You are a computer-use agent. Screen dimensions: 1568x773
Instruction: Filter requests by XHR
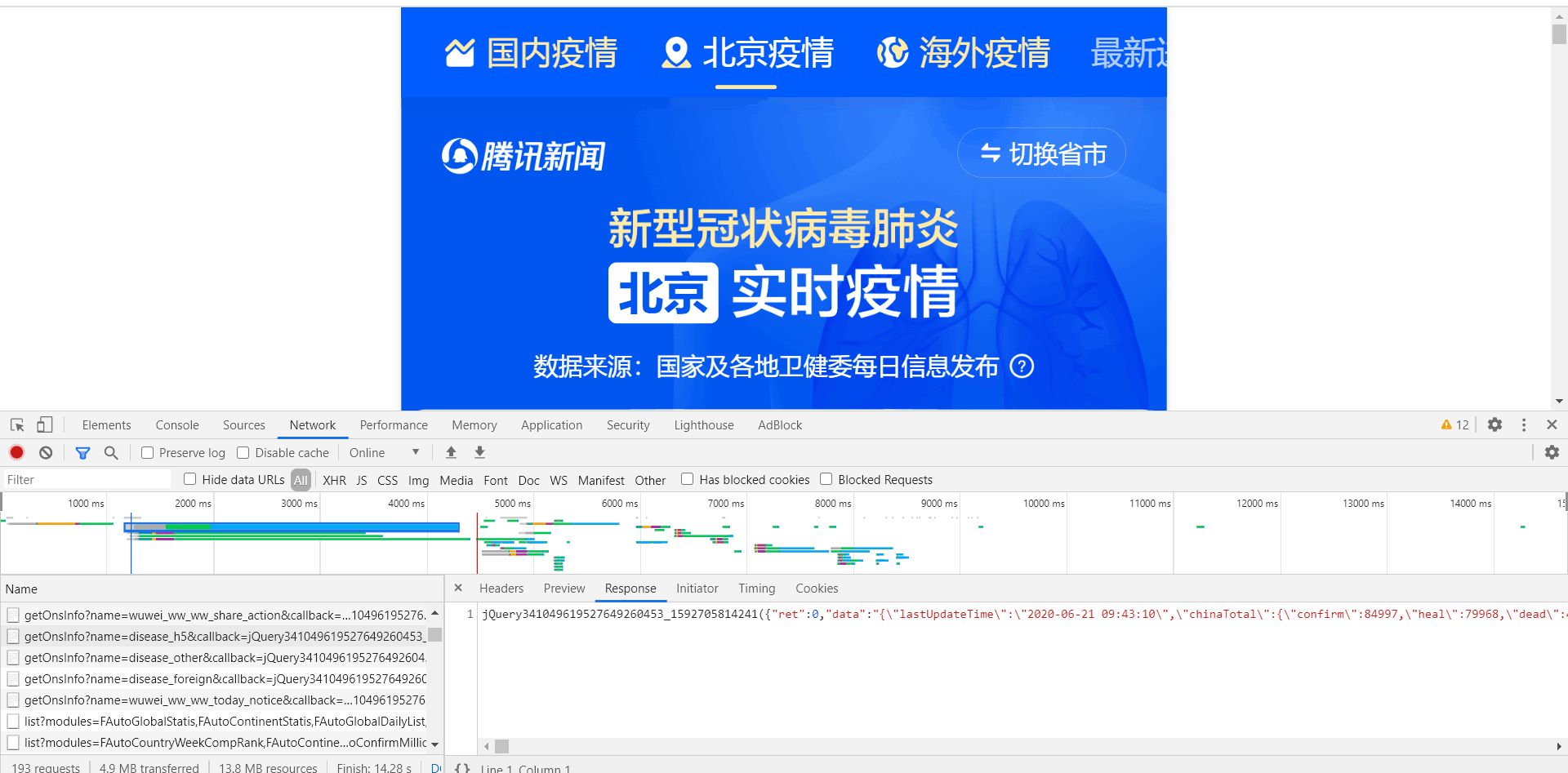(334, 481)
